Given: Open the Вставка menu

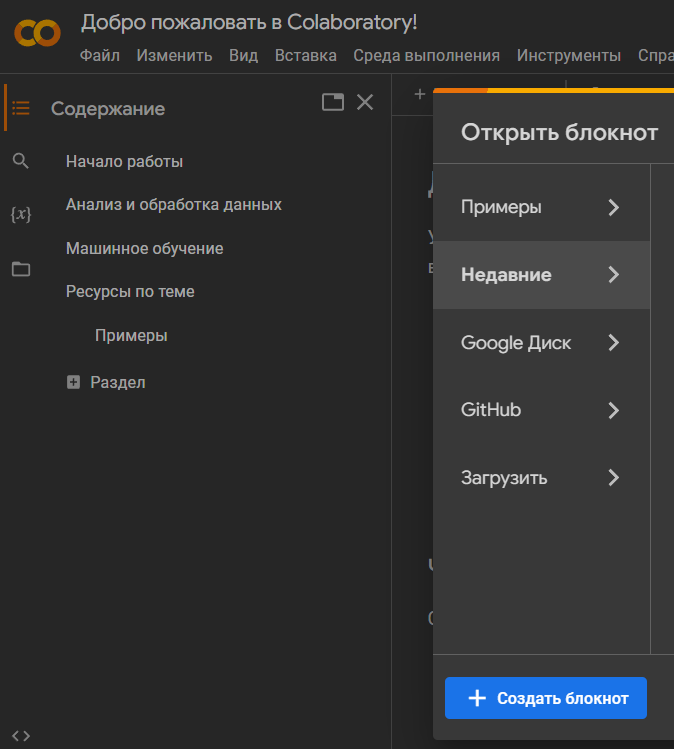Looking at the screenshot, I should [306, 55].
